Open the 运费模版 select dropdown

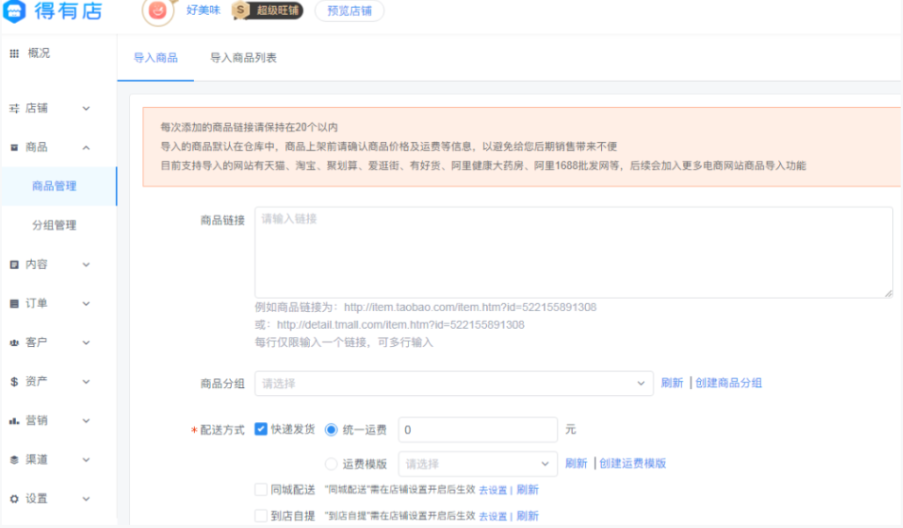click(477, 463)
